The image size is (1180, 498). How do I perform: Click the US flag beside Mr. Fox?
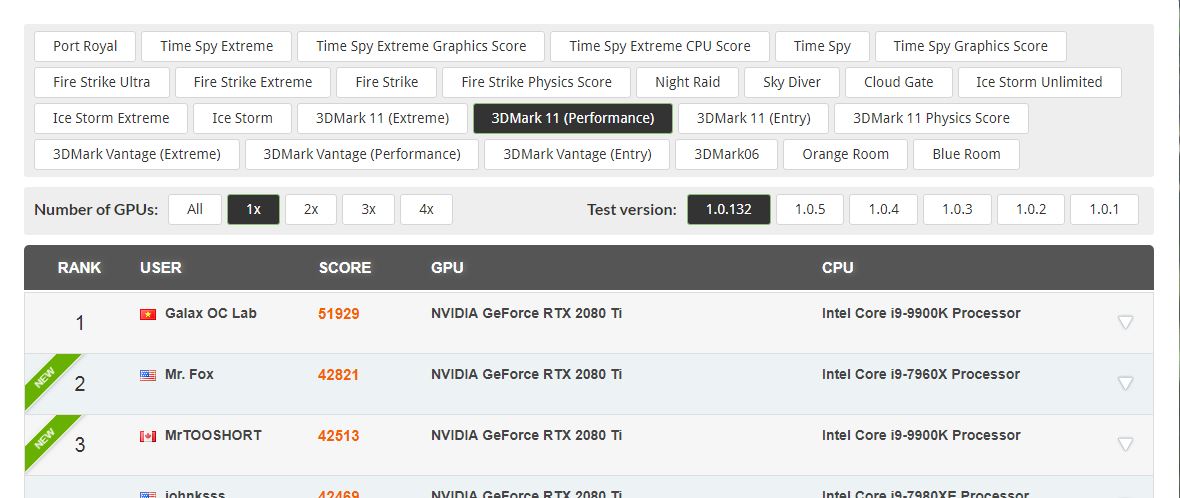(148, 375)
